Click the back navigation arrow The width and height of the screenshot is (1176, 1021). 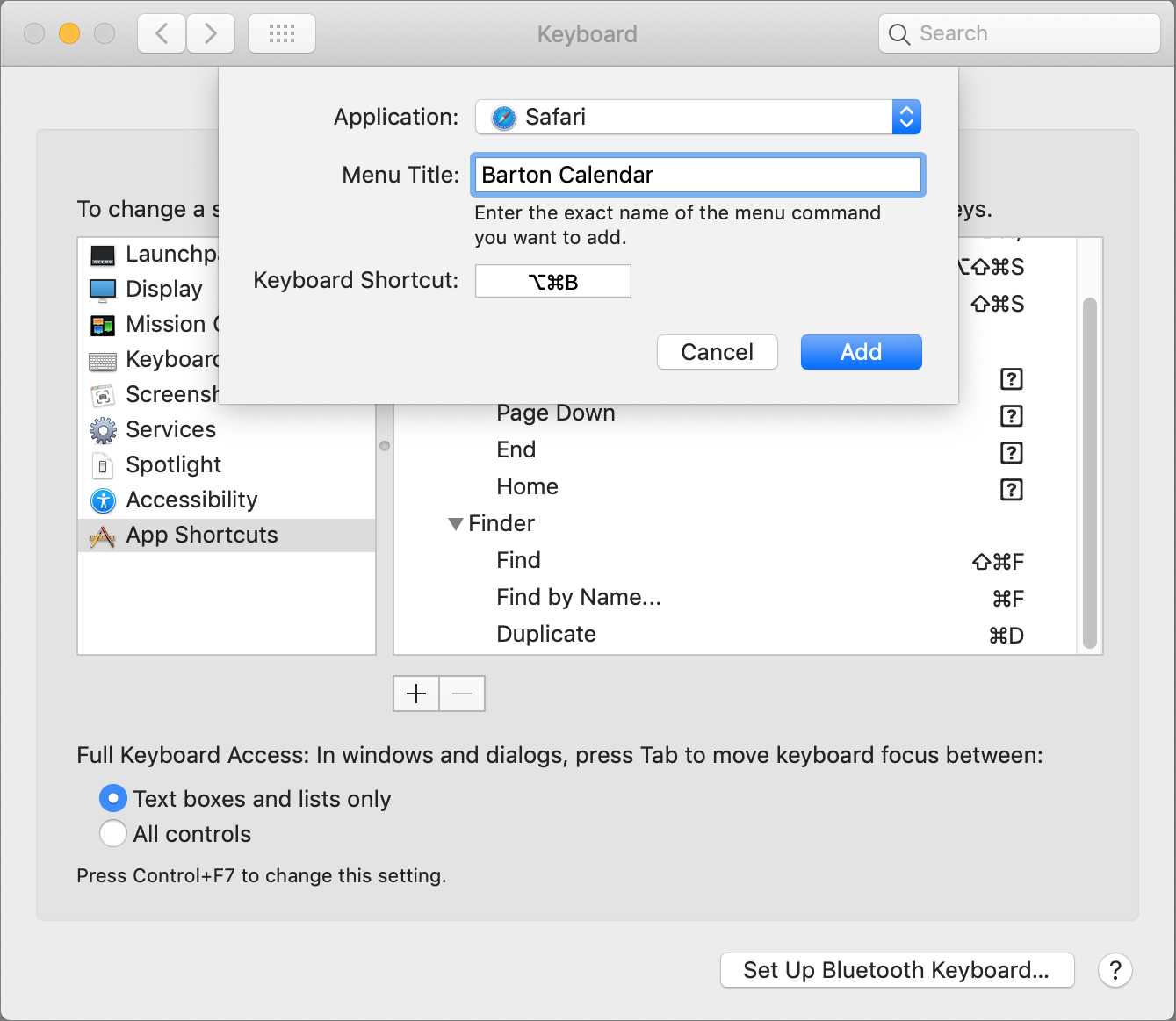point(162,34)
